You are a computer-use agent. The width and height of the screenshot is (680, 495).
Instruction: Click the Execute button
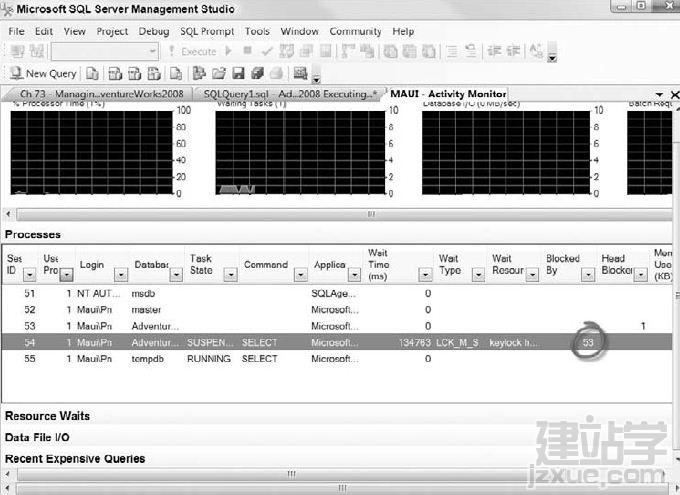(193, 51)
